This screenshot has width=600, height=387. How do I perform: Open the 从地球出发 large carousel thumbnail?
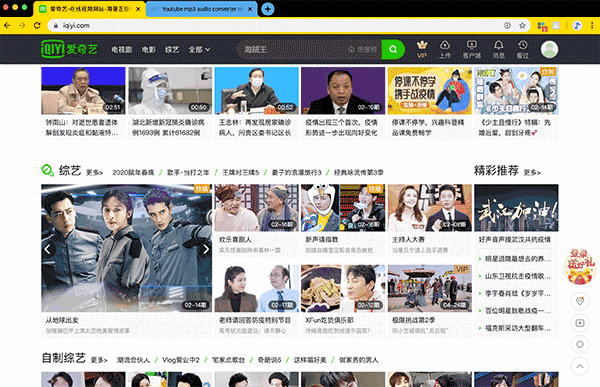126,248
